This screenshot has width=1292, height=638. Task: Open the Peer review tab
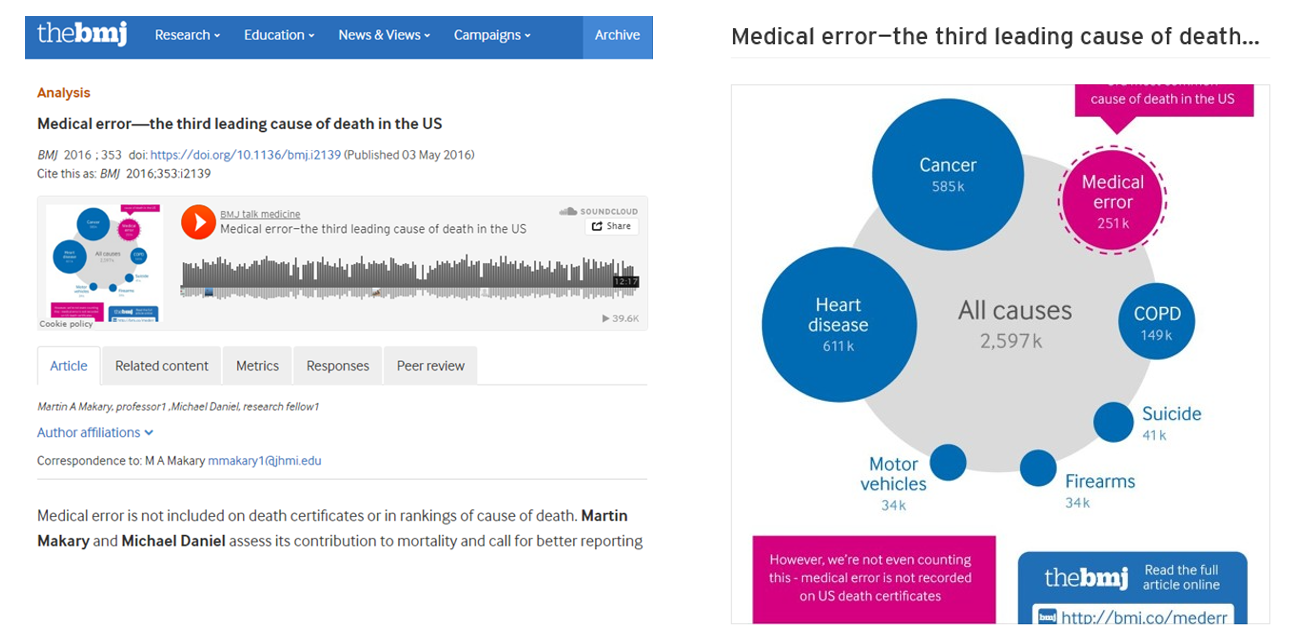coord(431,366)
